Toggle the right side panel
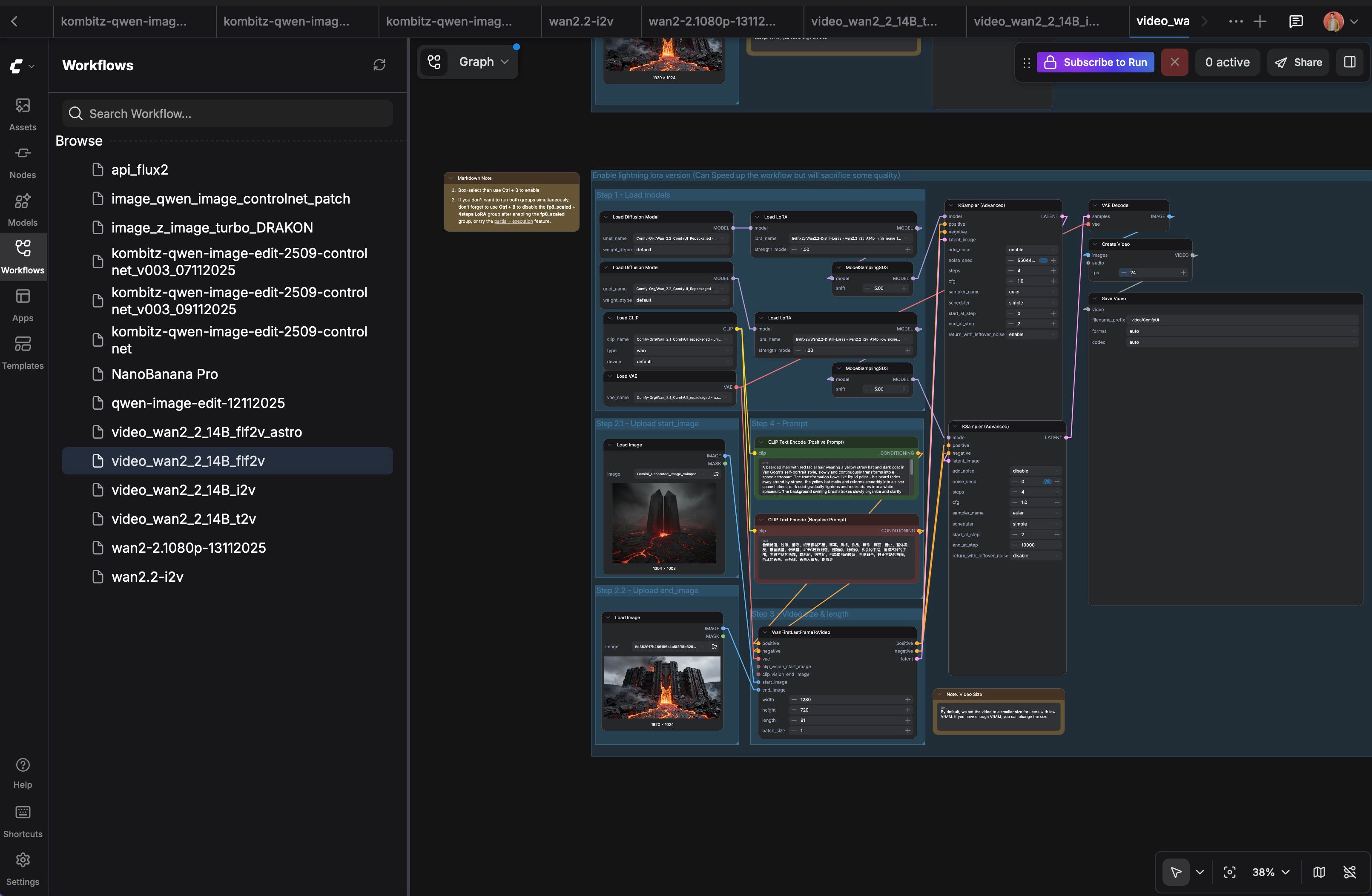The width and height of the screenshot is (1372, 896). pyautogui.click(x=1349, y=62)
